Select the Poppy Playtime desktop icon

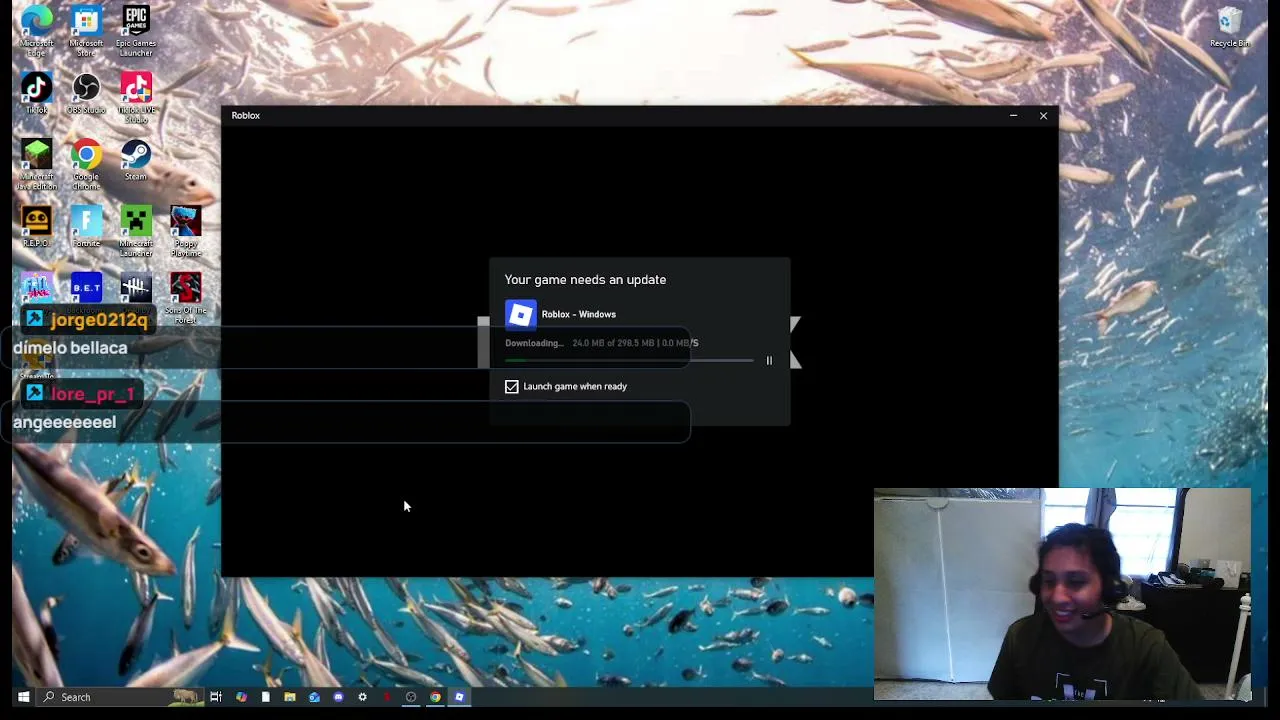[x=186, y=231]
